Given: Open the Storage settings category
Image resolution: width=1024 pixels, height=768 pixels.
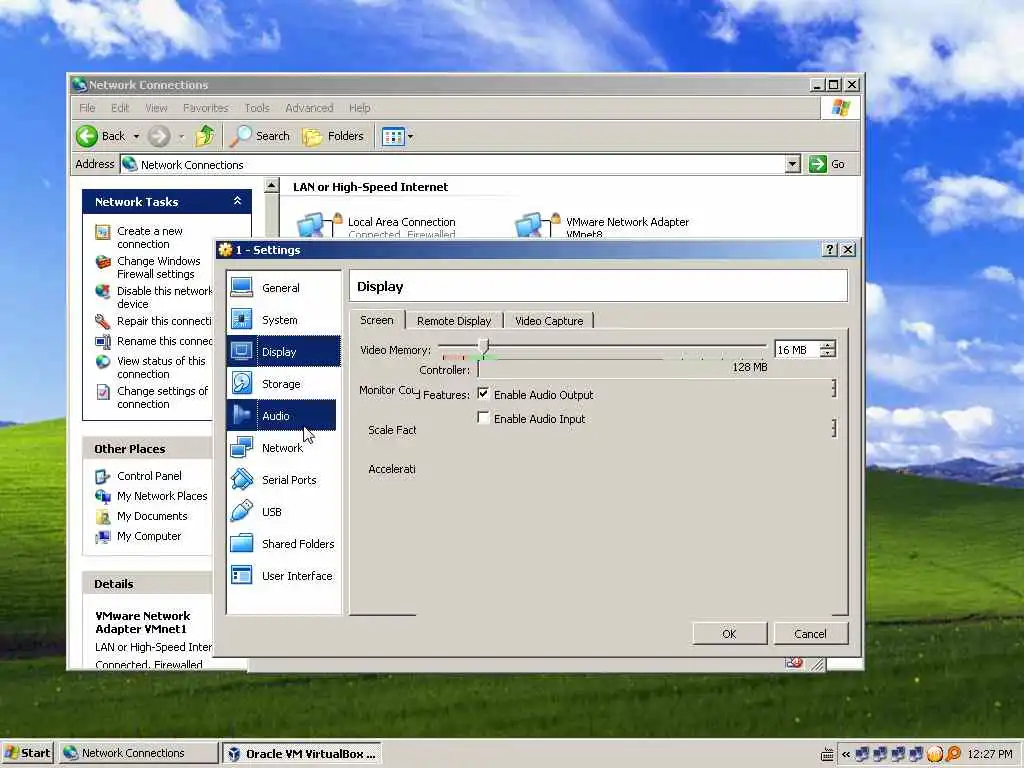Looking at the screenshot, I should tap(283, 384).
